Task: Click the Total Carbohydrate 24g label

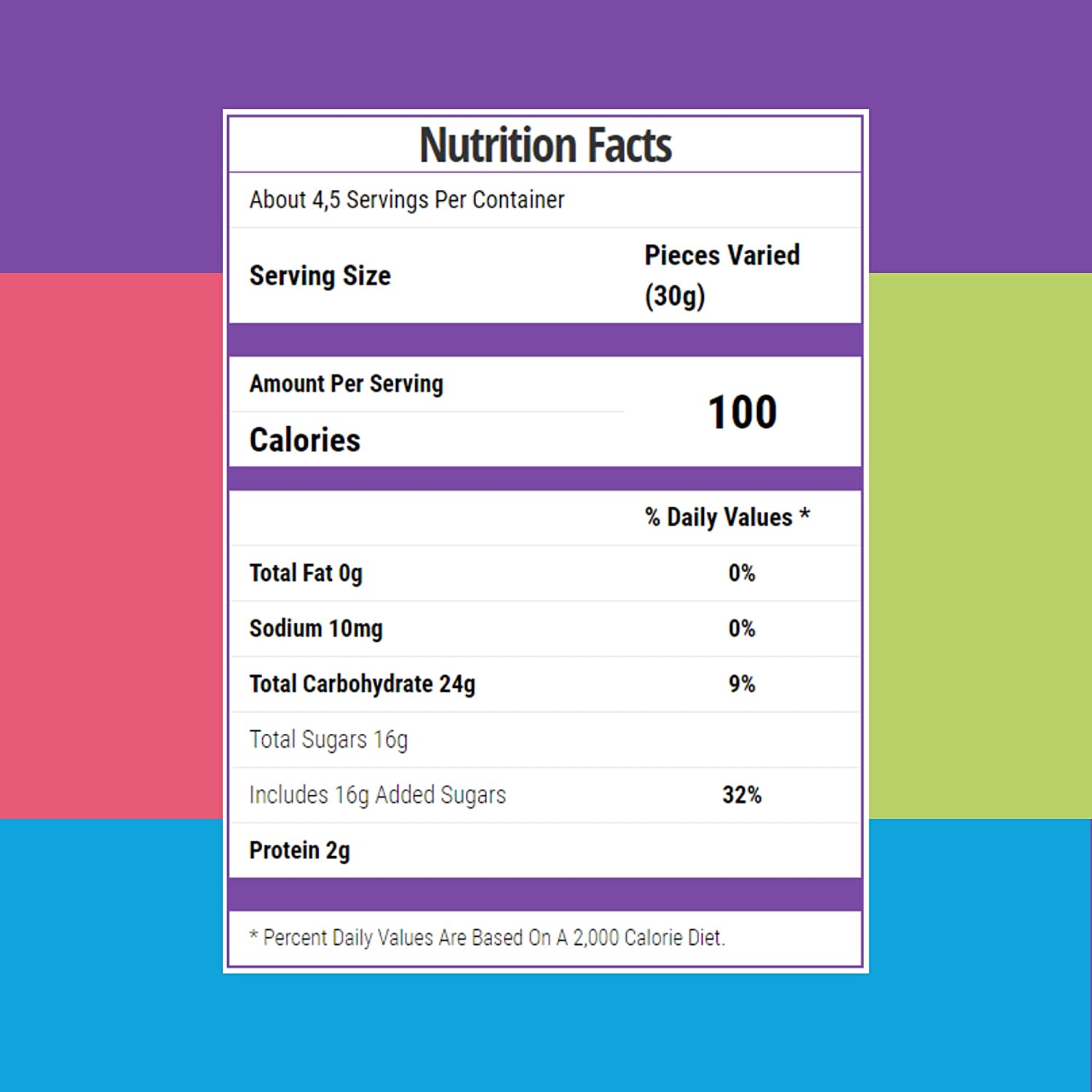Action: point(362,684)
